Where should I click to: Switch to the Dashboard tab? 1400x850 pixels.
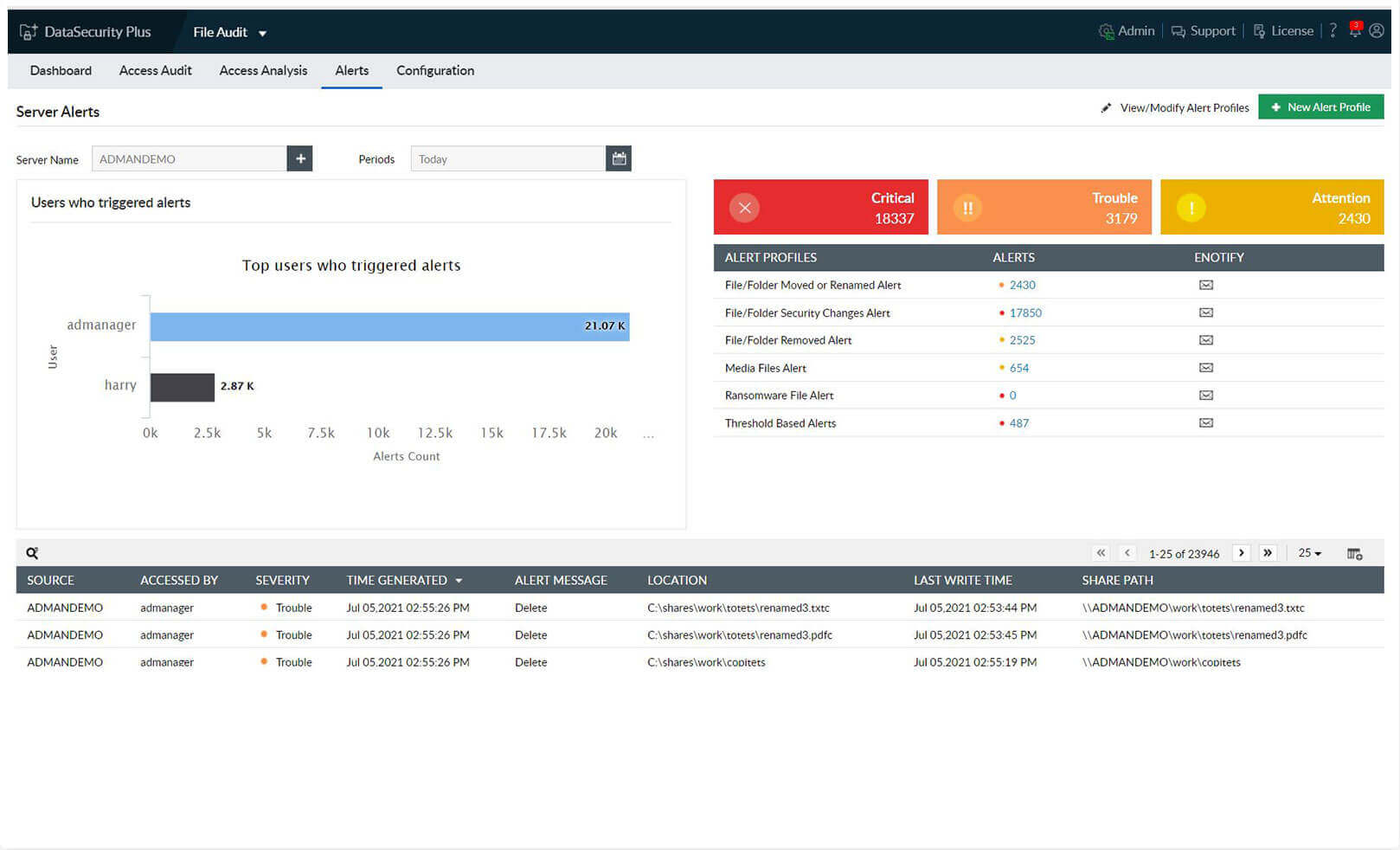[60, 70]
